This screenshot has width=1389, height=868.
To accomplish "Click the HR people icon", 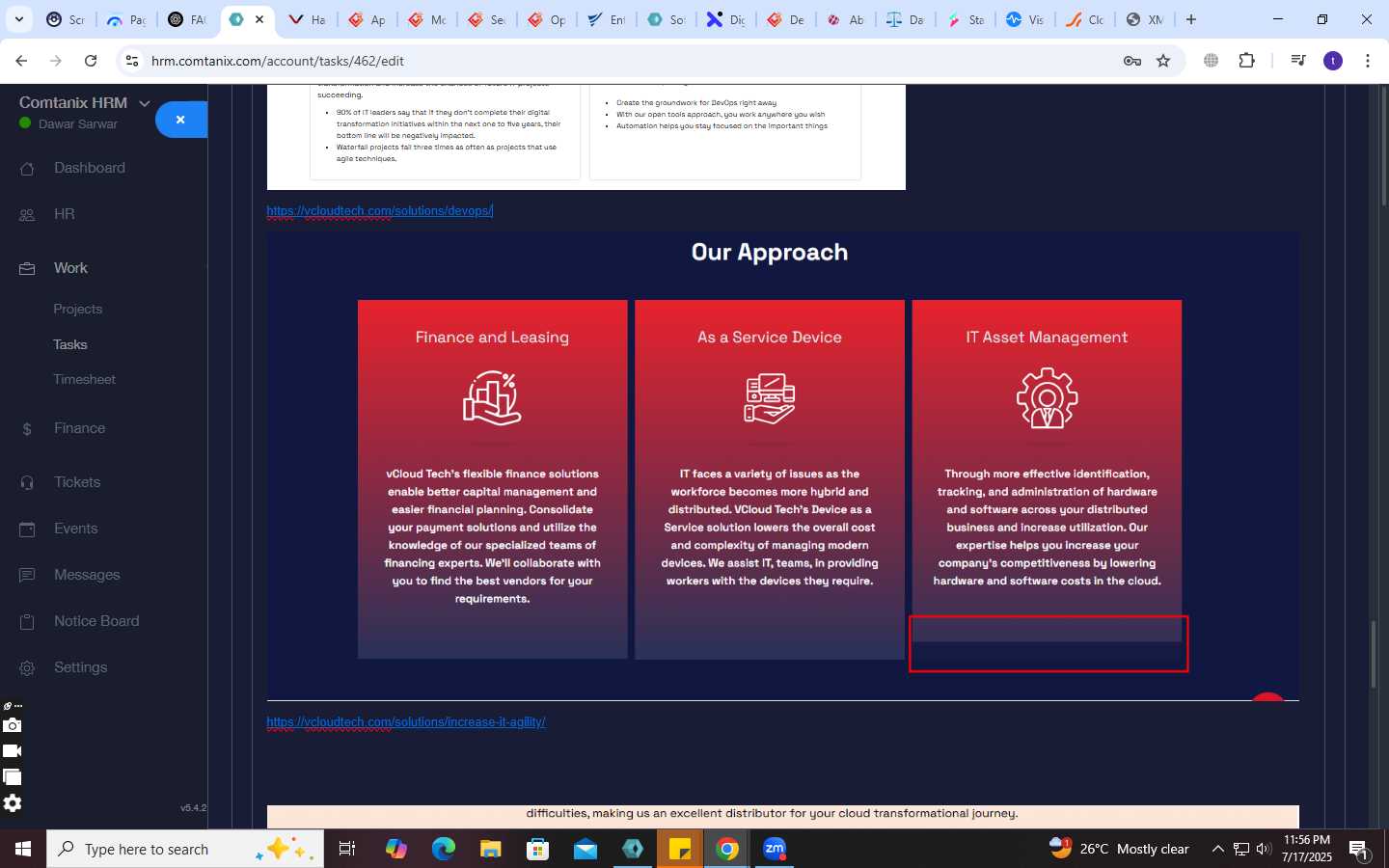I will pos(27,215).
